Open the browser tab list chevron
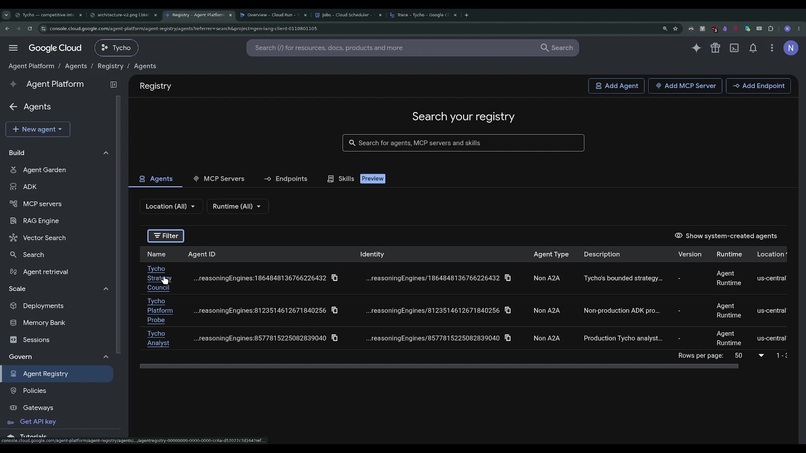806x453 pixels. pos(6,15)
